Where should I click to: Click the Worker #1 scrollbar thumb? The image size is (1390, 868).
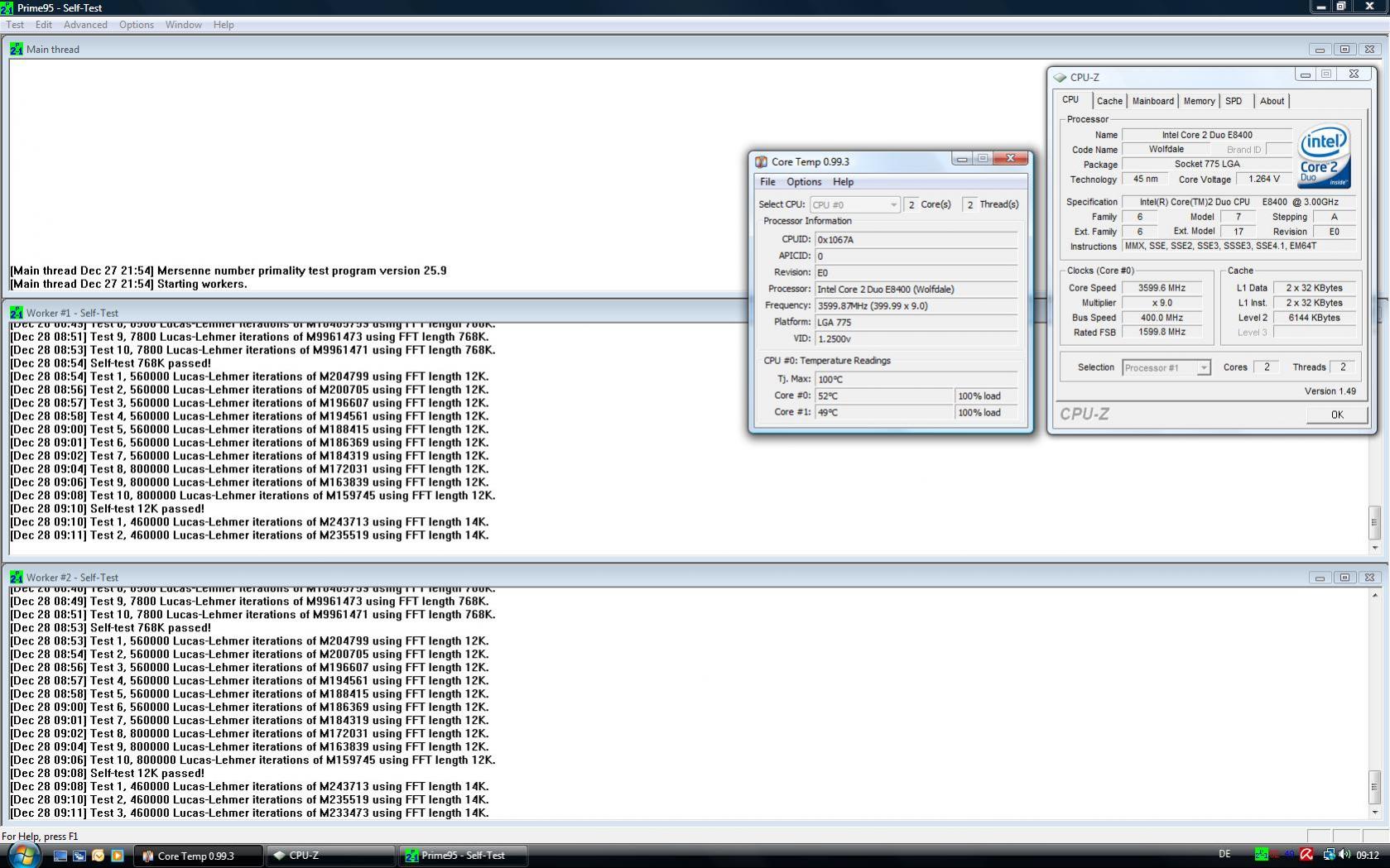coord(1375,522)
